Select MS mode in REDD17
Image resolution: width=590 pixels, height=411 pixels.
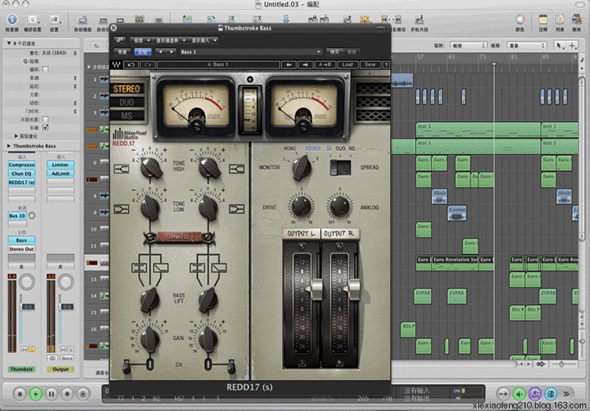pyautogui.click(x=127, y=116)
